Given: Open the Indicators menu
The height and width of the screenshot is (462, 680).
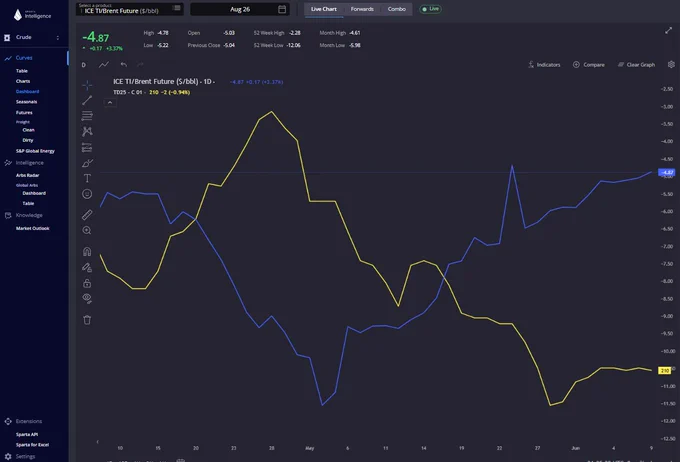Looking at the screenshot, I should 544,65.
